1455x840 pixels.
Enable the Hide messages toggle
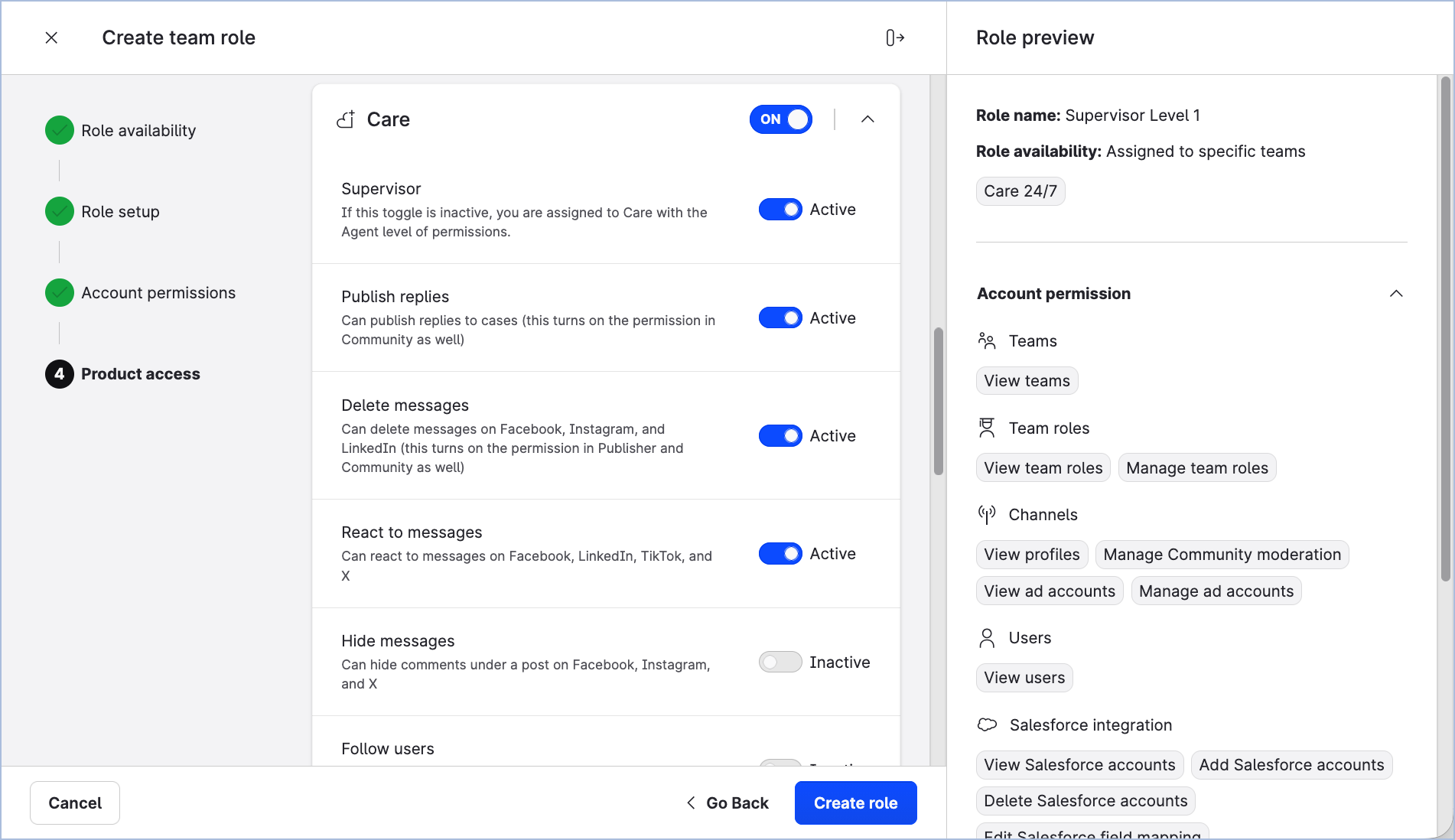[780, 663]
